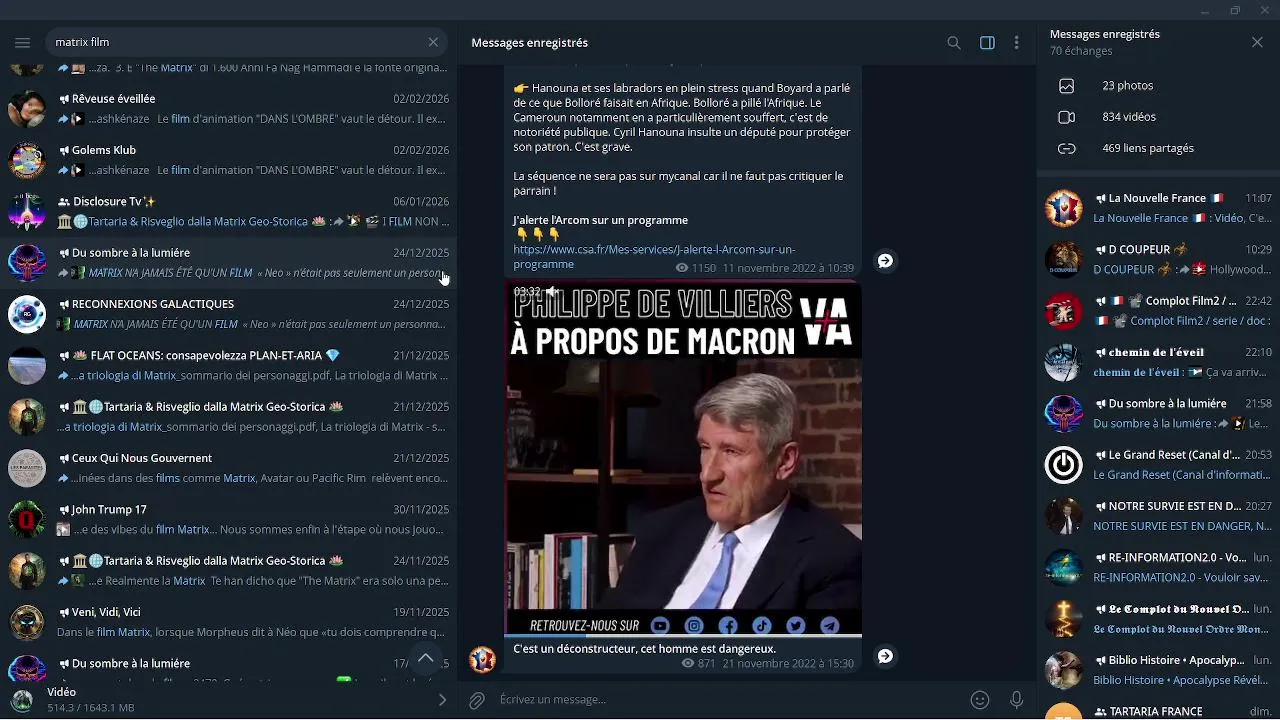The image size is (1280, 720).
Task: Click the John Trump 17 avatar
Action: pos(27,519)
